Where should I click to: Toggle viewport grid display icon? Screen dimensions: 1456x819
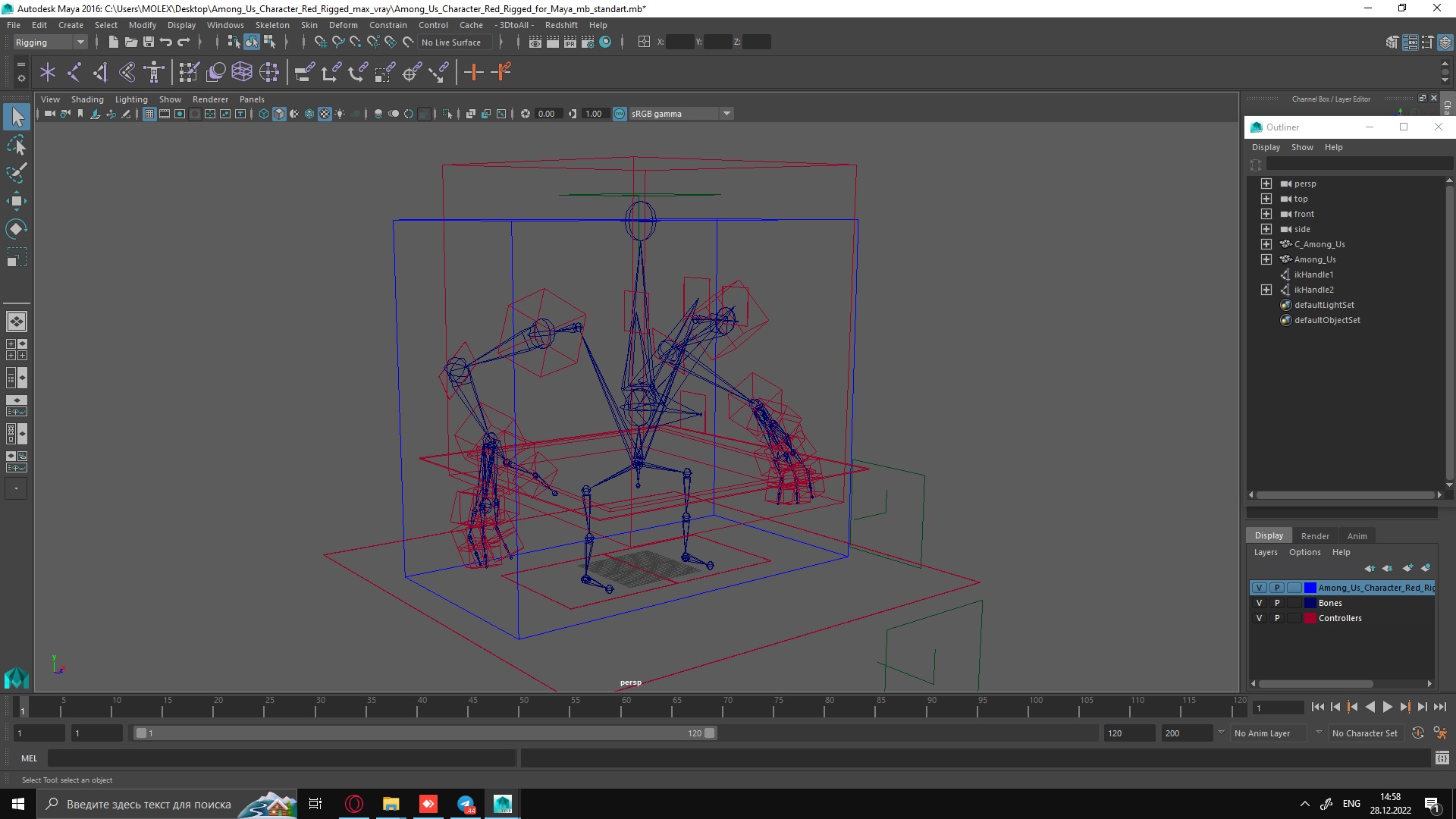tap(149, 114)
